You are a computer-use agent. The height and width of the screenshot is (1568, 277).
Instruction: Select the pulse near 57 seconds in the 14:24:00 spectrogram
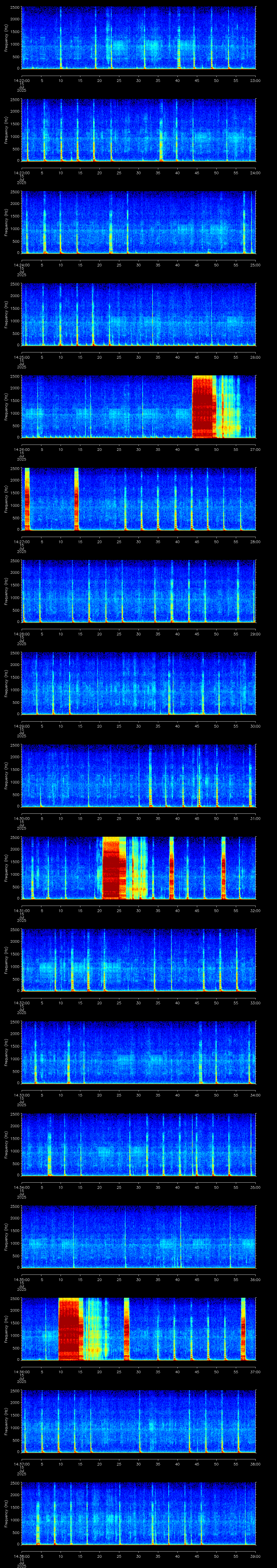[x=244, y=222]
